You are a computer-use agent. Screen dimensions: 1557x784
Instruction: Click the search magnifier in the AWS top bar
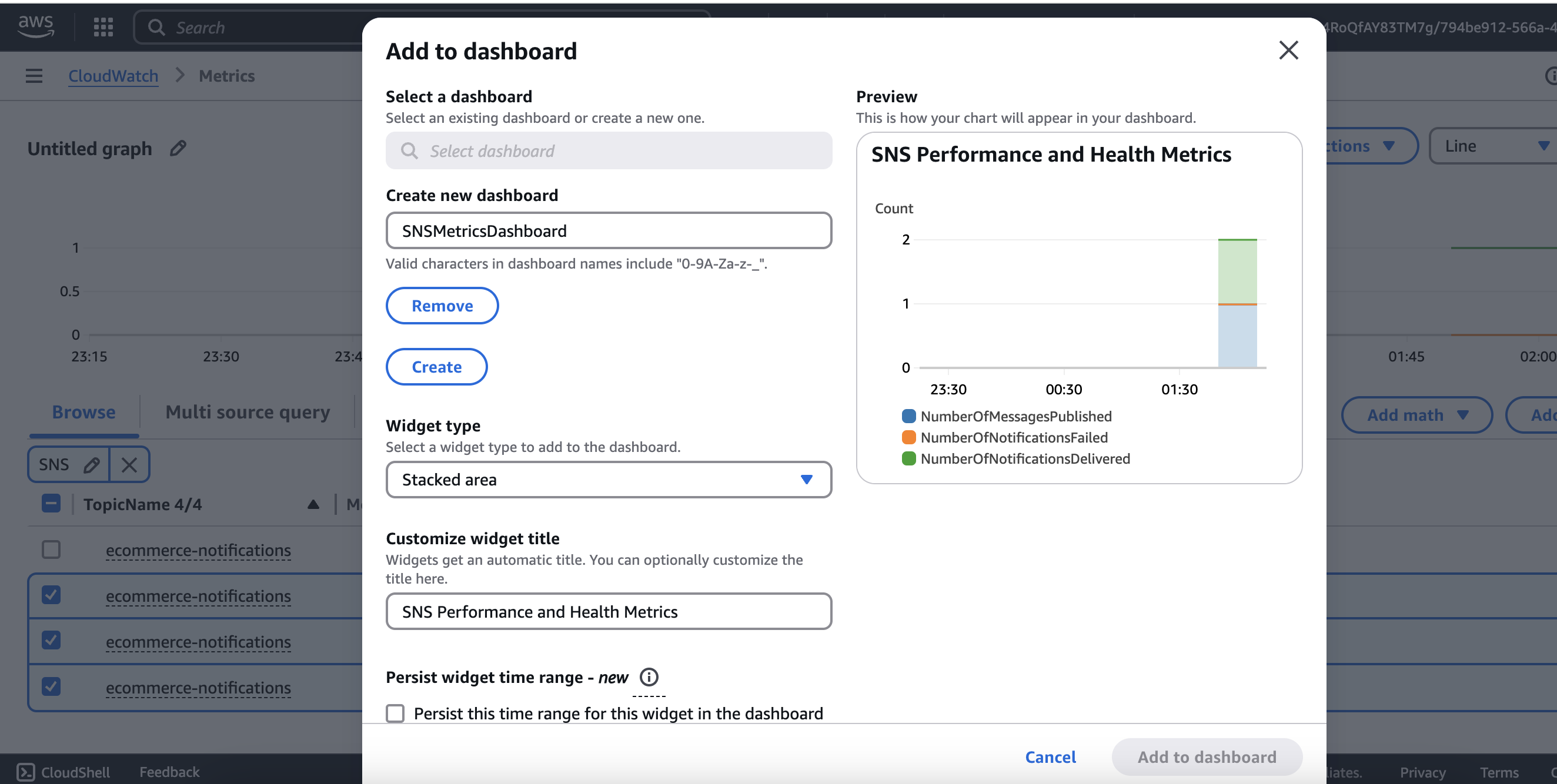(x=156, y=27)
